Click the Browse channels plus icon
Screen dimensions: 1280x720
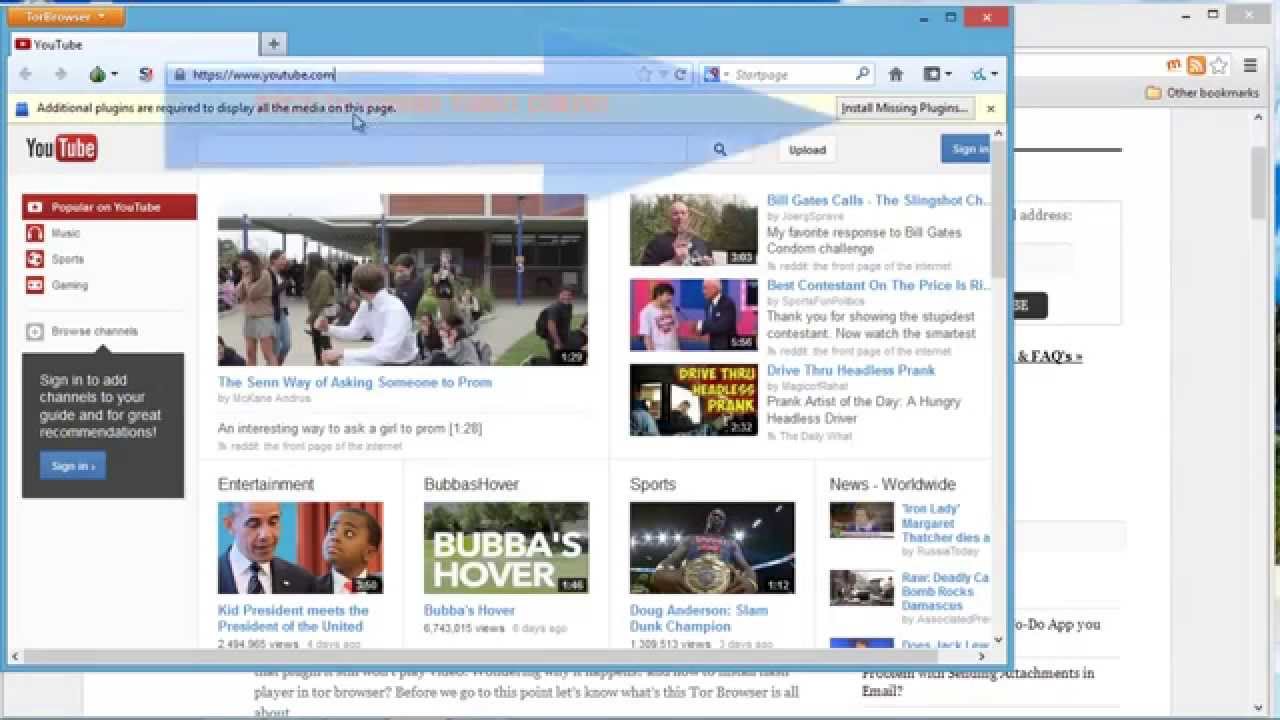pos(35,331)
